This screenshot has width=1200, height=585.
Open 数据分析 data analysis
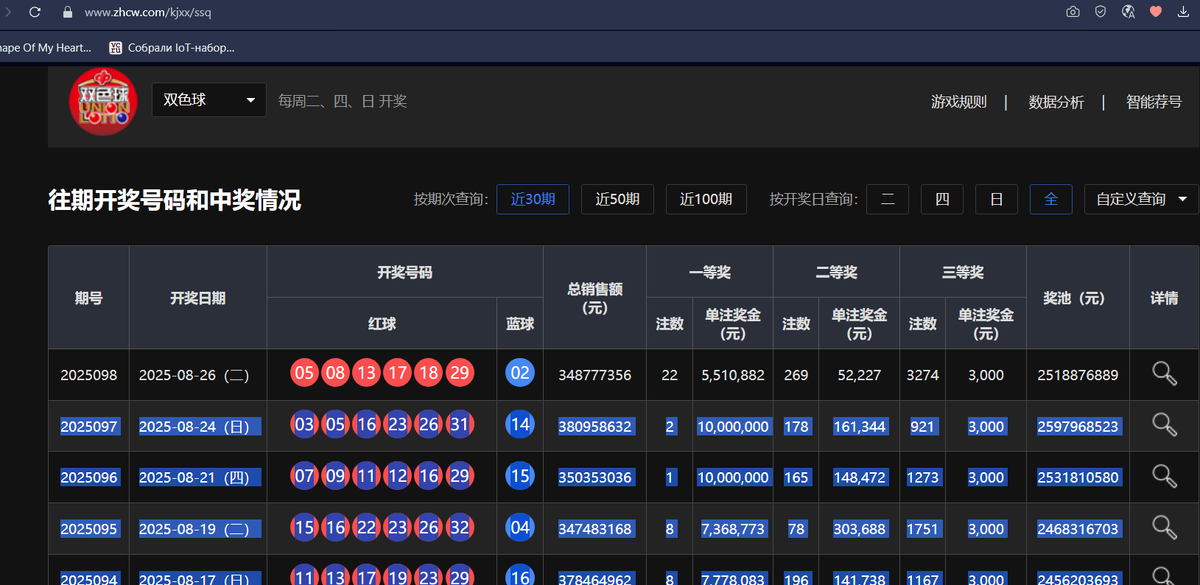point(1056,101)
